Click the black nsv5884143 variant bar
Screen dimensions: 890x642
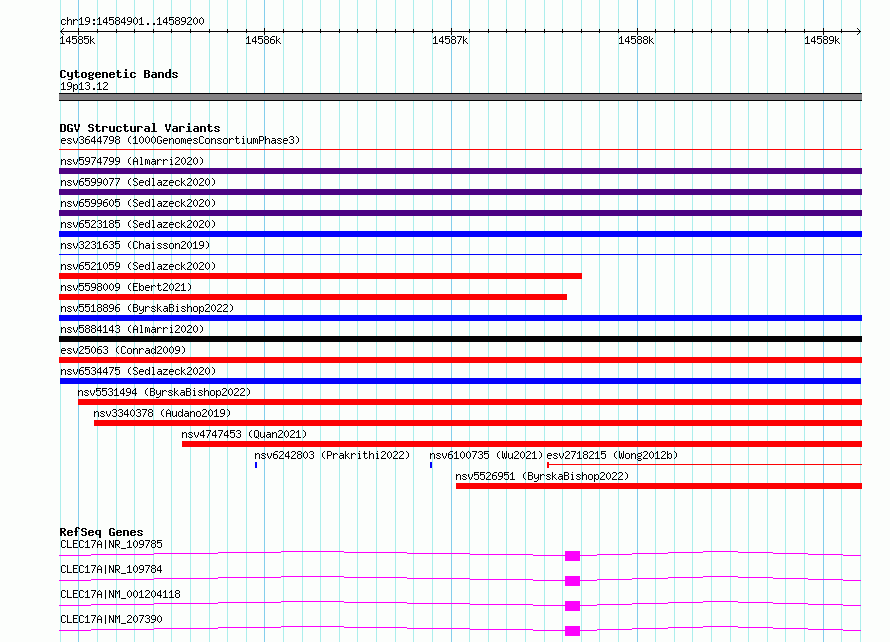[x=460, y=339]
